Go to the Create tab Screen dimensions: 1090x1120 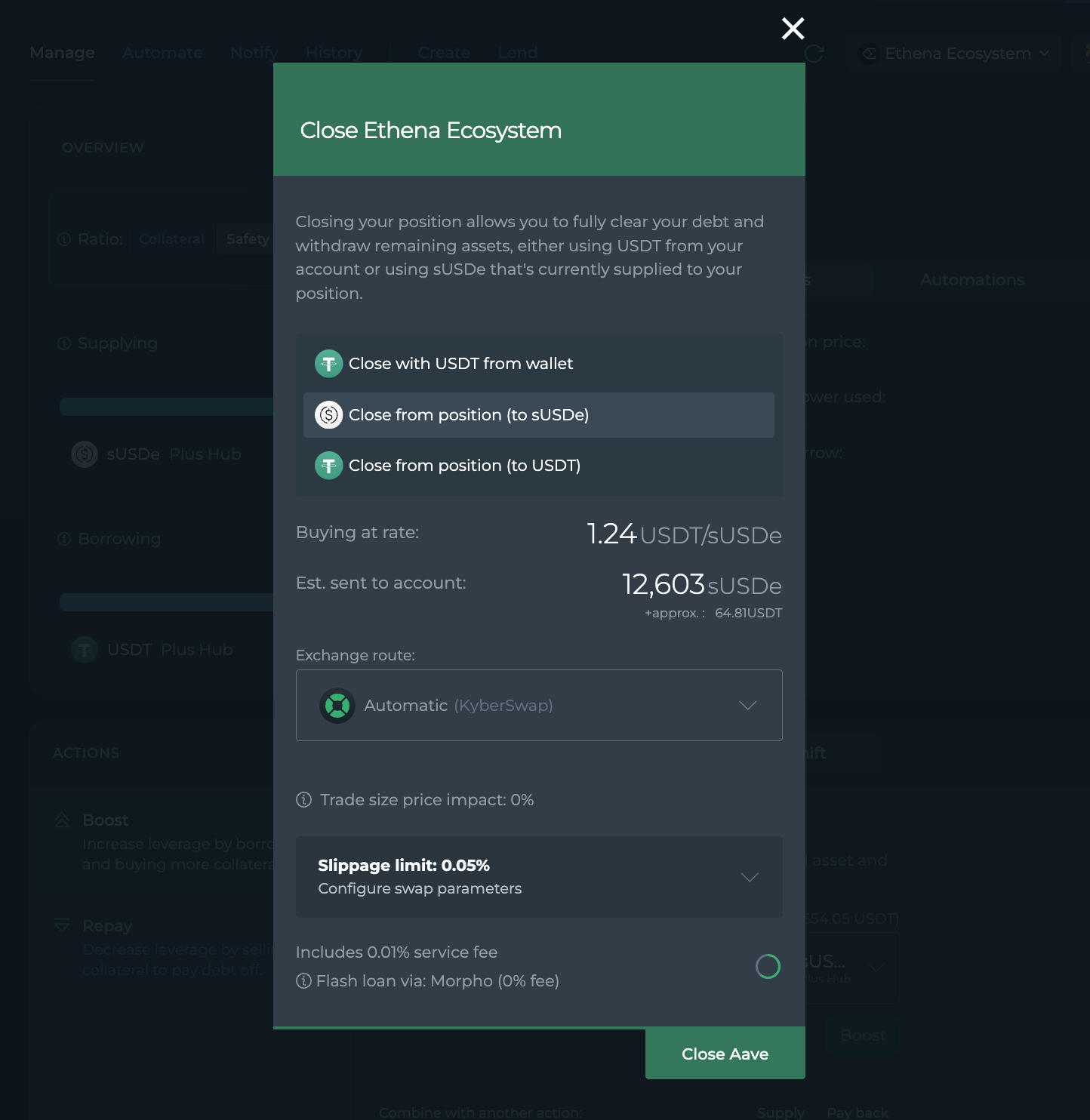(x=444, y=53)
